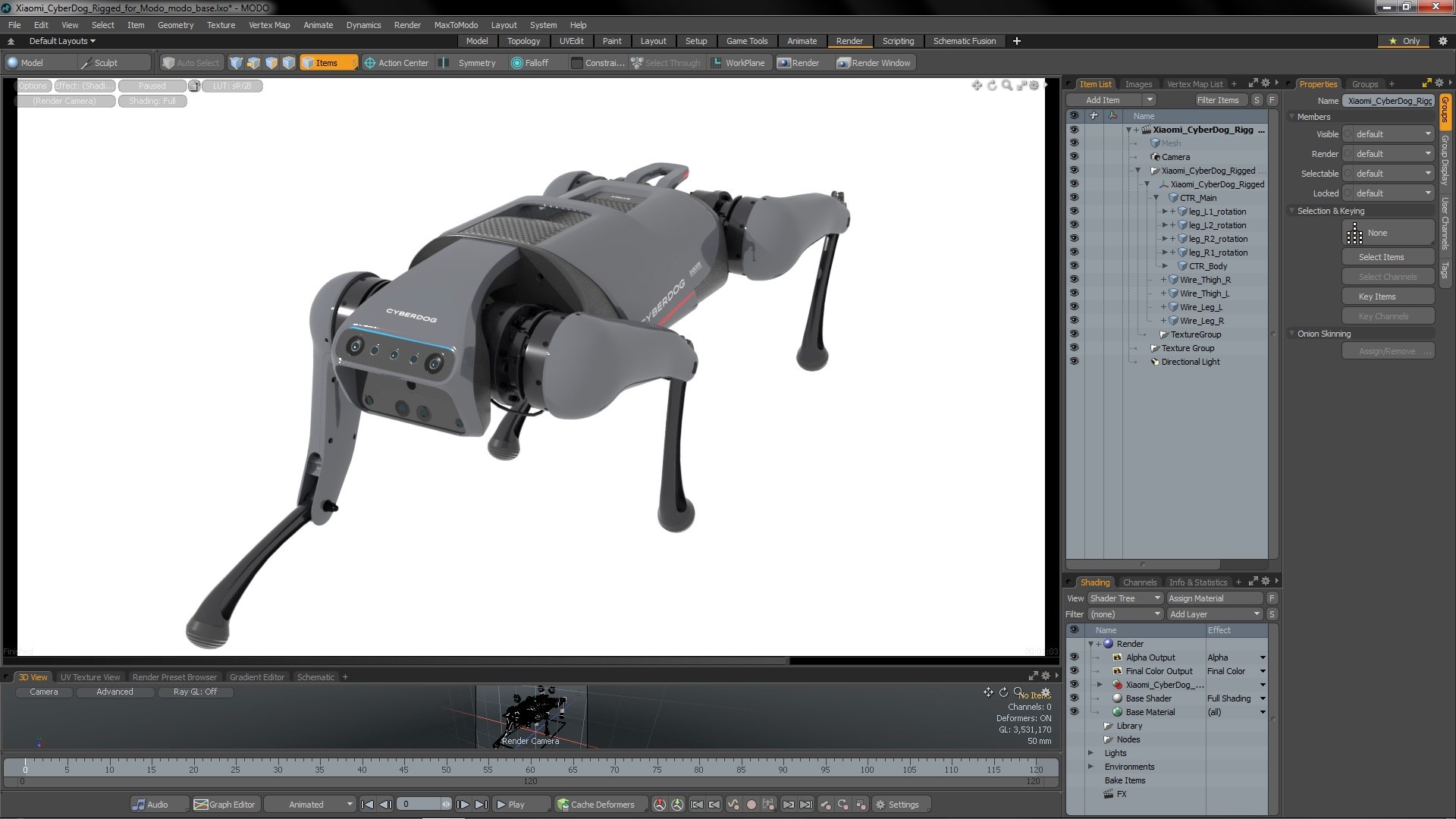Click the render lock icon next to Paused
The height and width of the screenshot is (819, 1456).
[194, 86]
